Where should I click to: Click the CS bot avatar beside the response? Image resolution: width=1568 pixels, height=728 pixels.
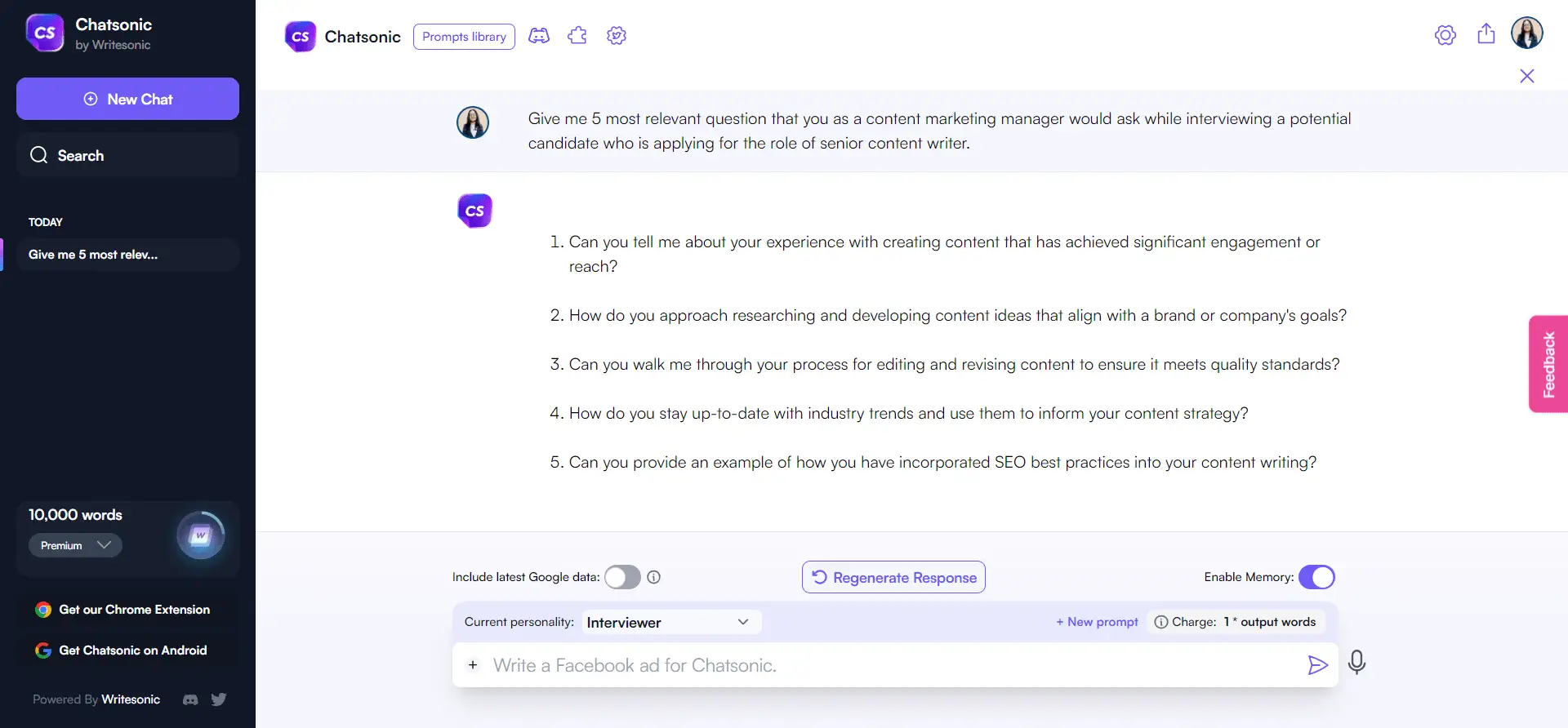point(474,211)
